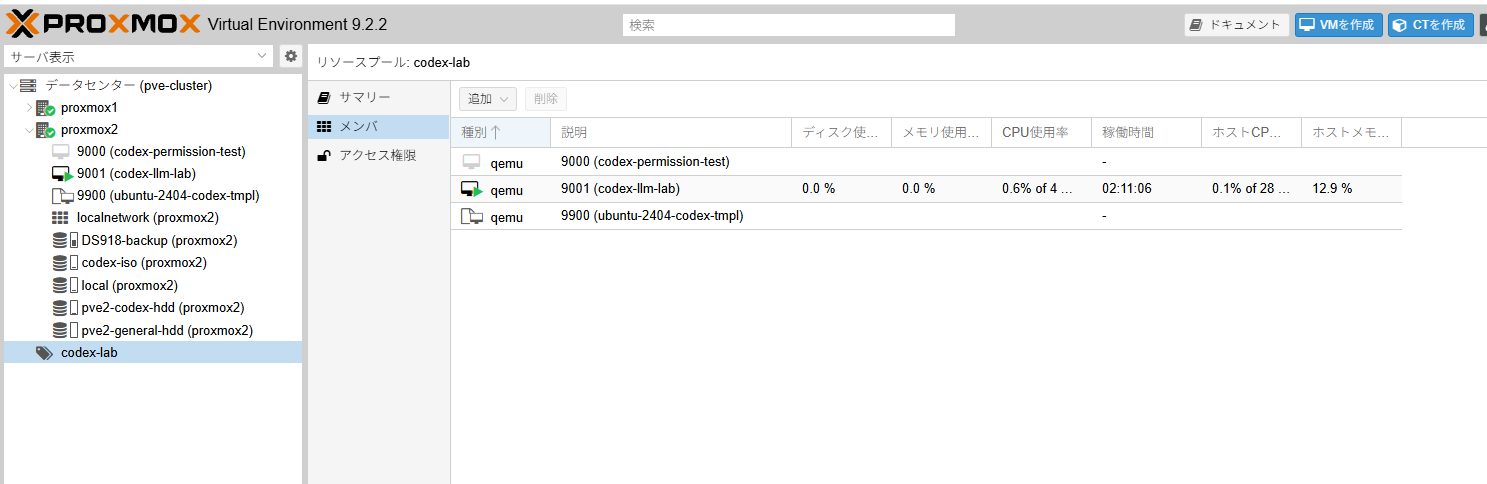Click template 9900 icon in tree
This screenshot has height=484, width=1487.
[x=61, y=196]
